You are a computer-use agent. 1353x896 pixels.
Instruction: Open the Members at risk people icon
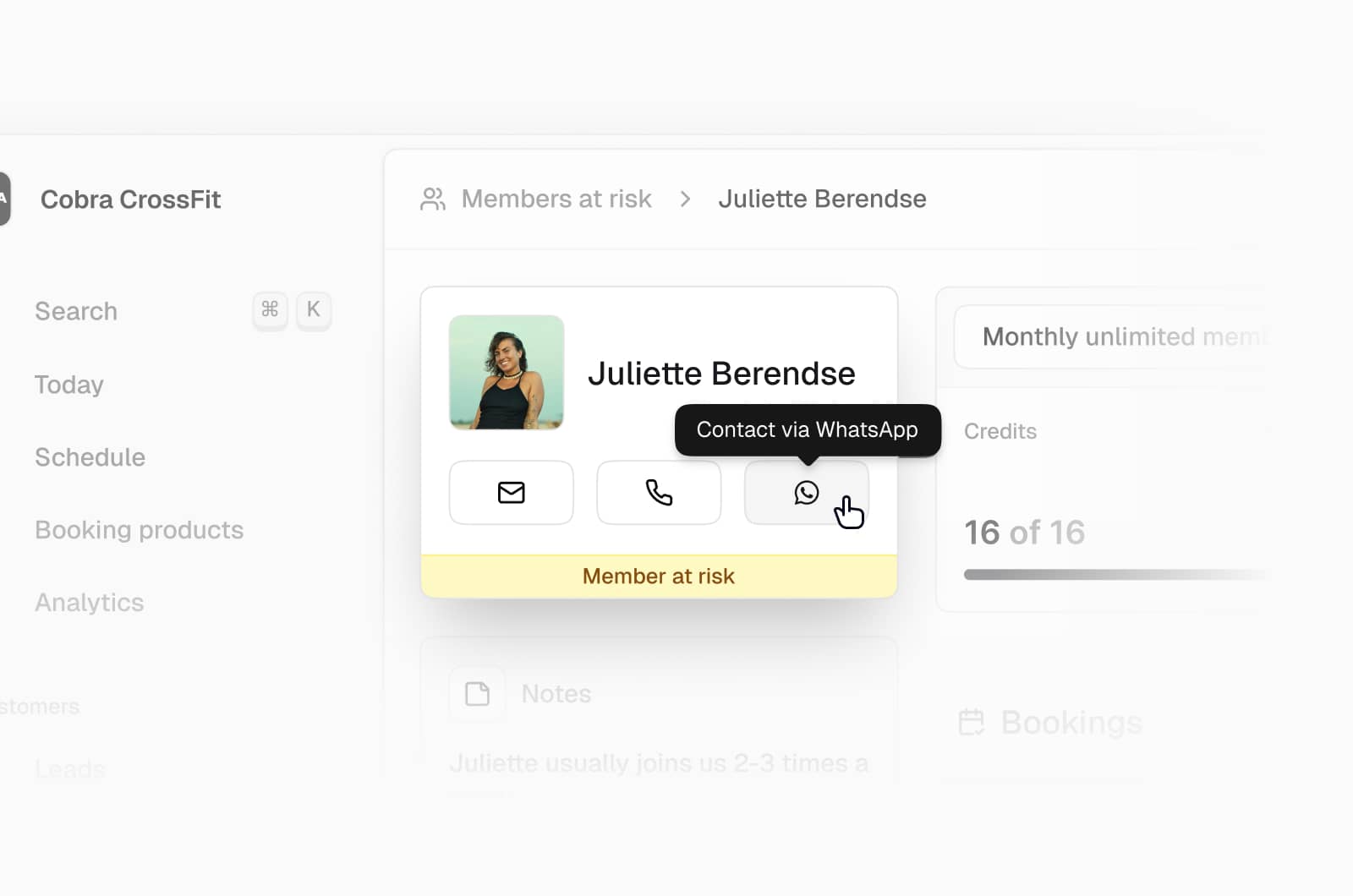433,199
